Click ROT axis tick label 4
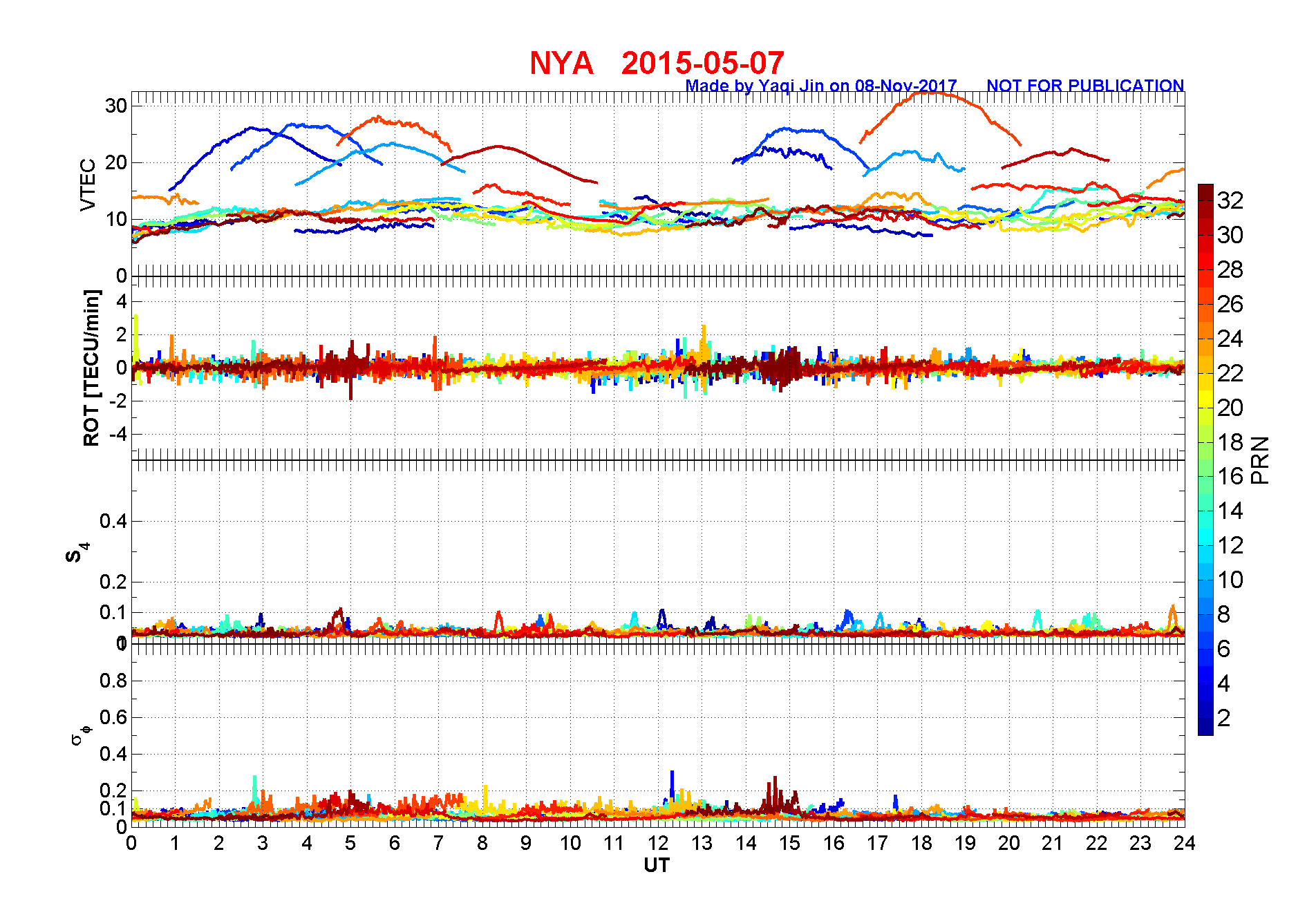Image resolution: width=1316 pixels, height=919 pixels. pyautogui.click(x=122, y=301)
